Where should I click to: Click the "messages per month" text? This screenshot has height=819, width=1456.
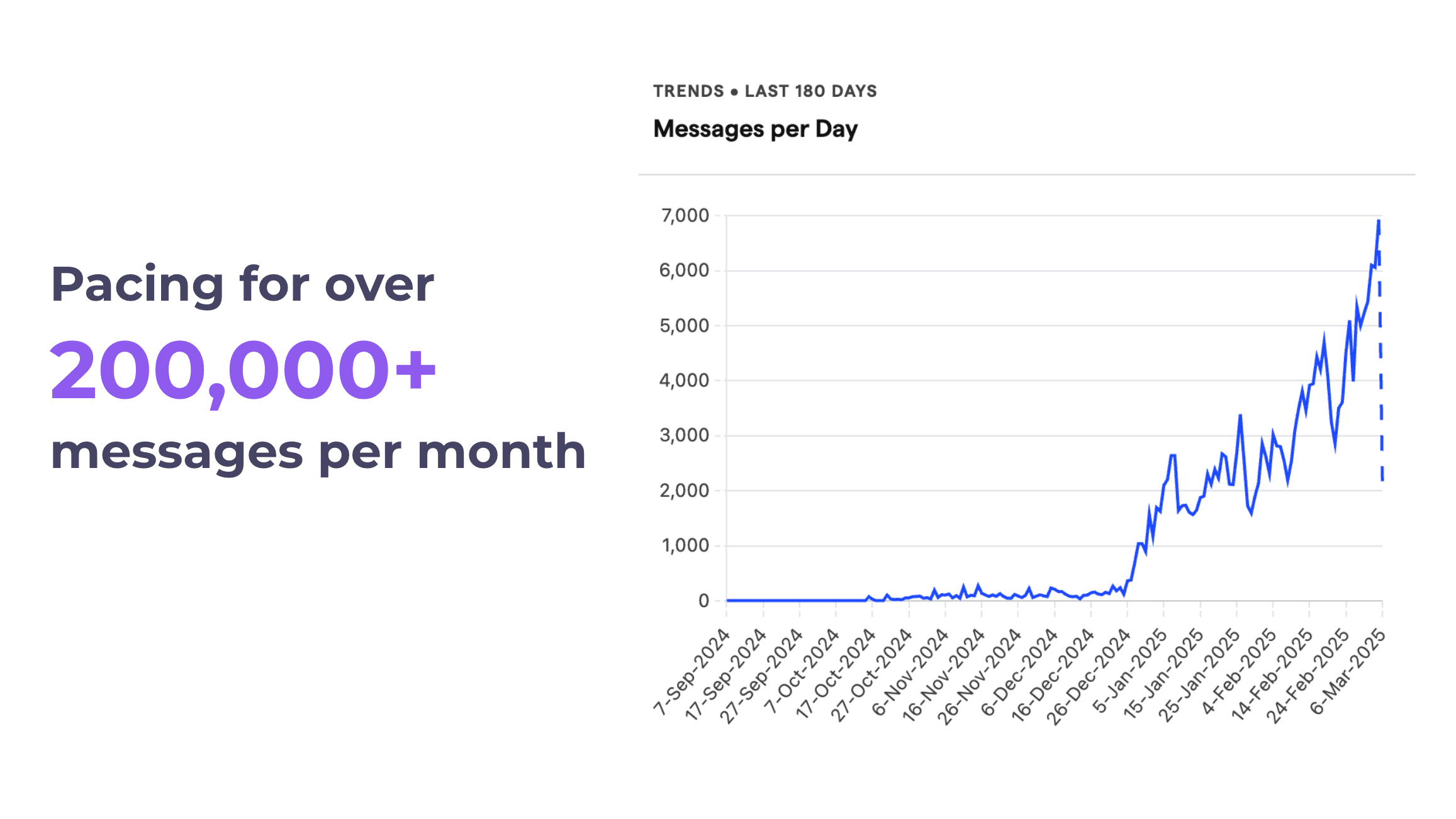point(318,452)
